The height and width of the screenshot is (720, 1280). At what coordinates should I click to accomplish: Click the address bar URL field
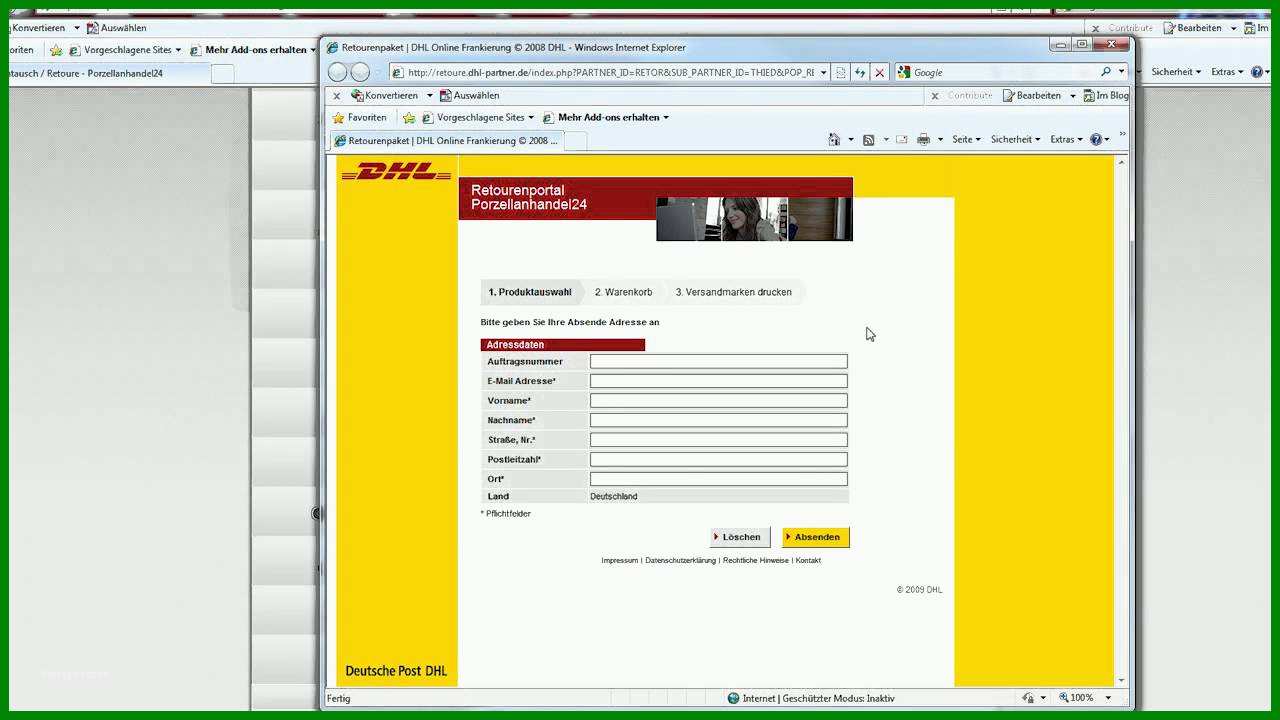click(610, 72)
